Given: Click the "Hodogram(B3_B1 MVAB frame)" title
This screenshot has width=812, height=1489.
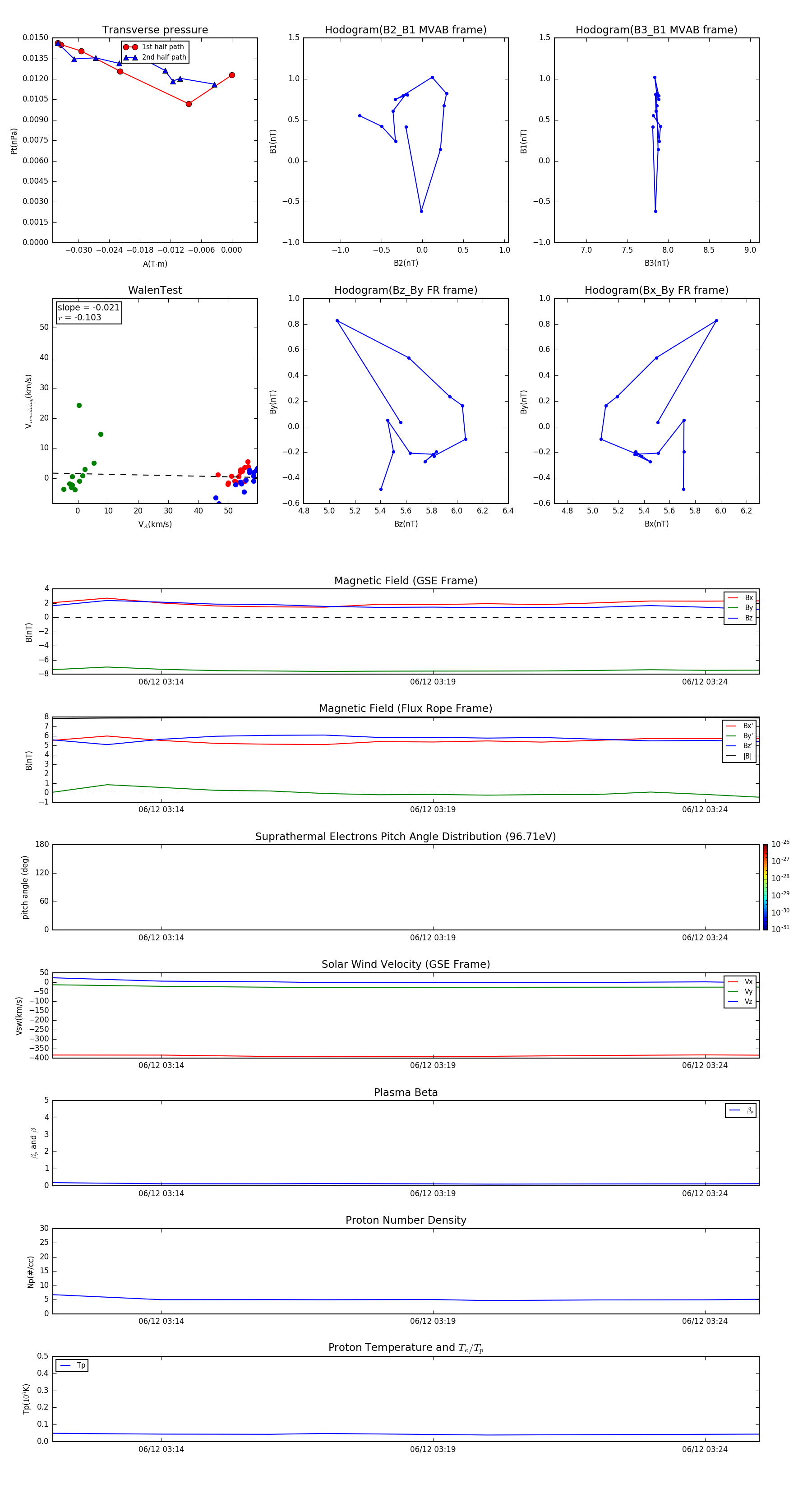Looking at the screenshot, I should (656, 30).
